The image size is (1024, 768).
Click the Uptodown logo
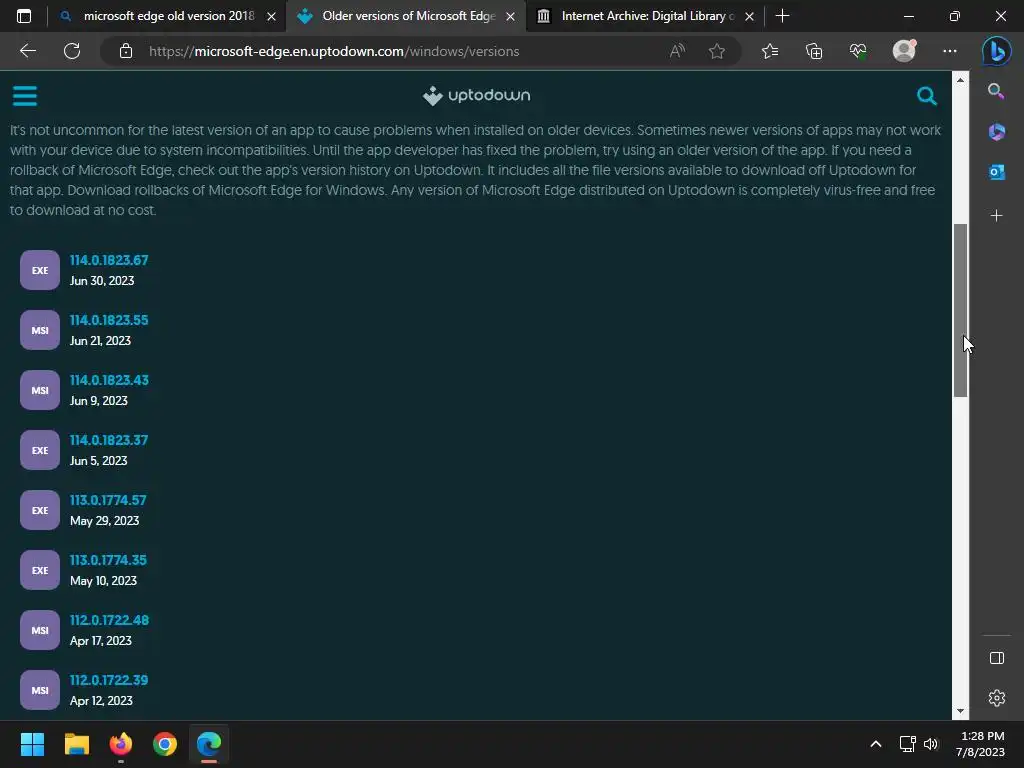tap(476, 95)
